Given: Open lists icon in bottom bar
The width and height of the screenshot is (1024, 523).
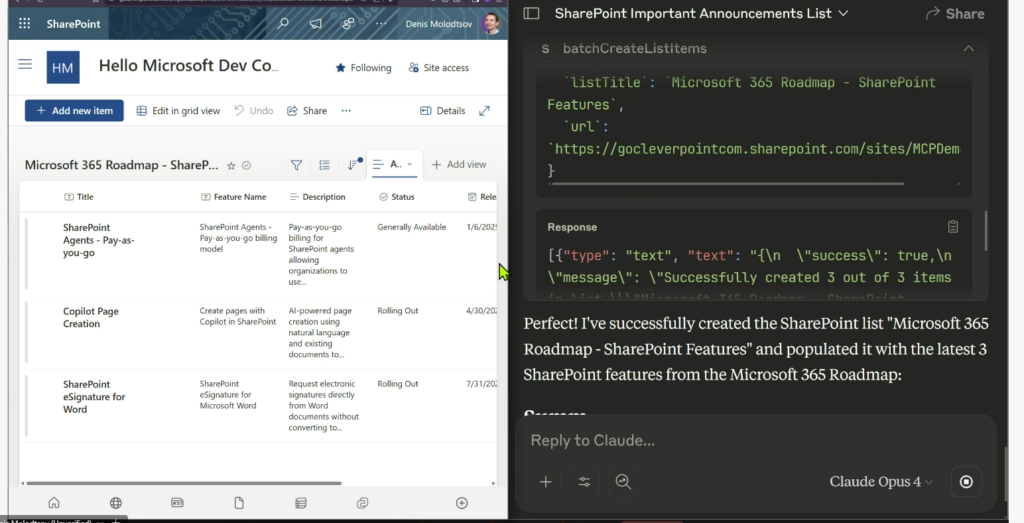Looking at the screenshot, I should pyautogui.click(x=300, y=502).
